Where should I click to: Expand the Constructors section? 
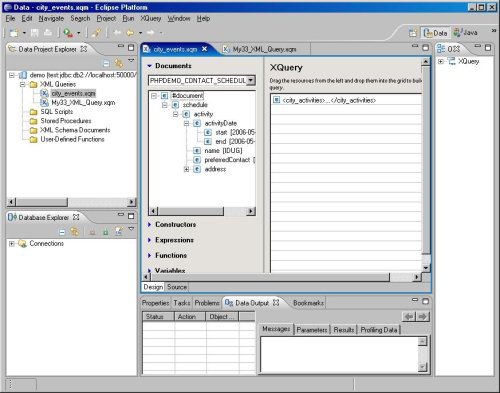coord(150,225)
